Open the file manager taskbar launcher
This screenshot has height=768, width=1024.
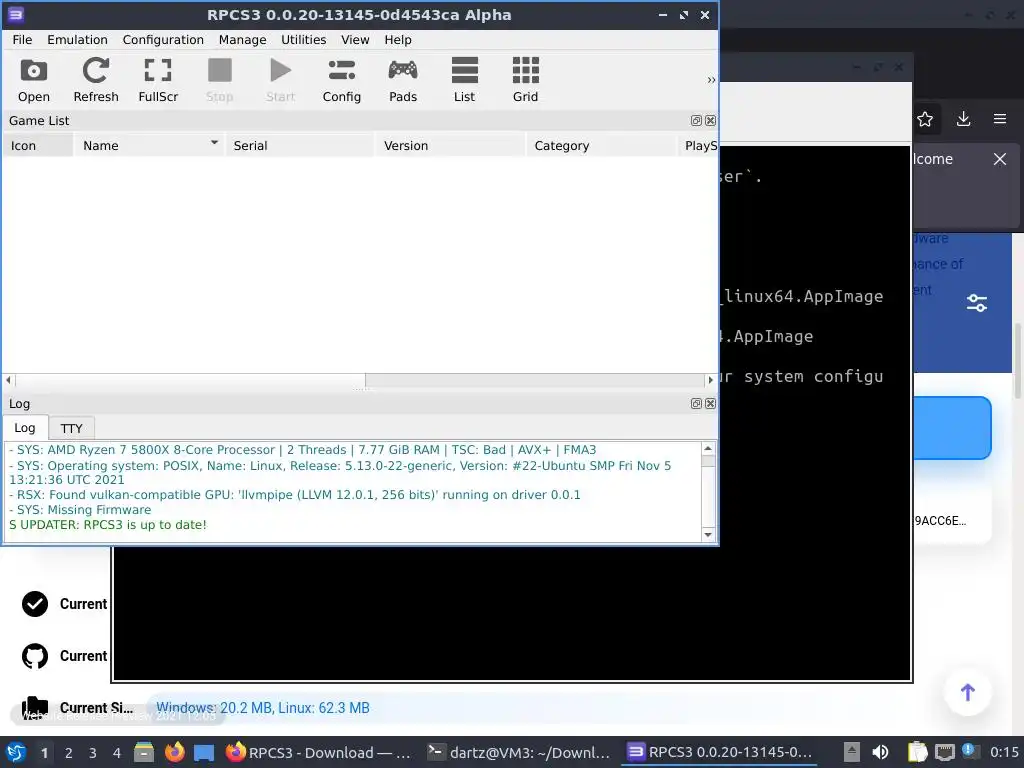point(144,752)
